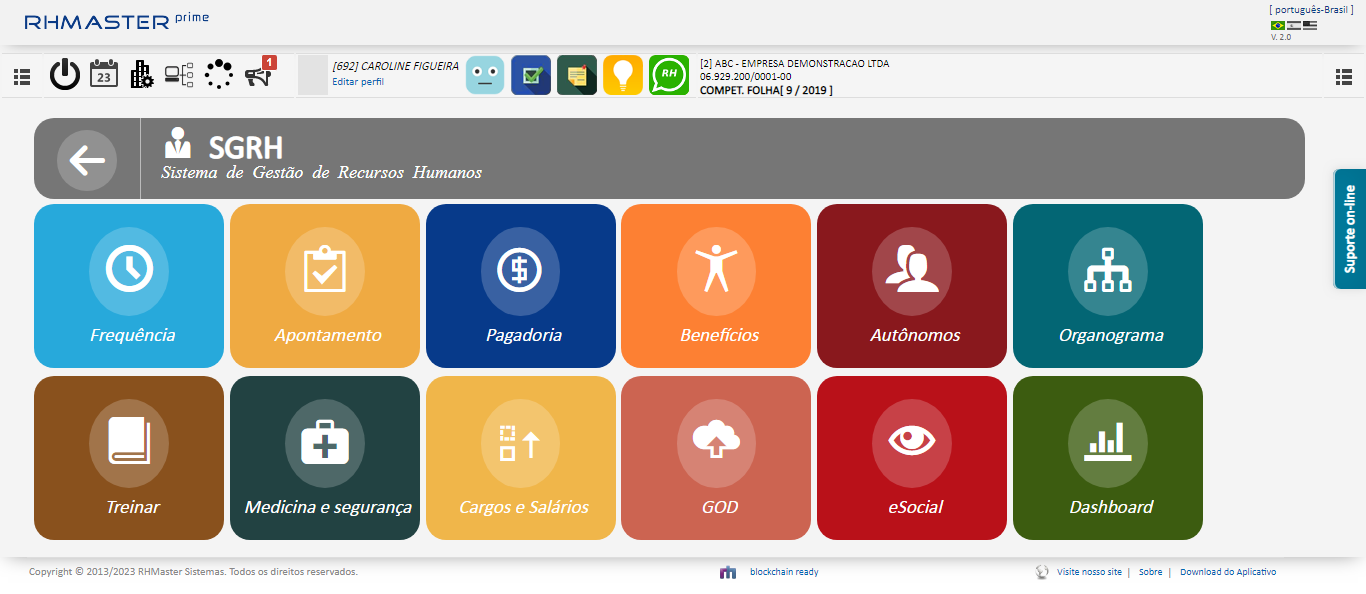This screenshot has width=1366, height=594.
Task: Open the company building settings icon
Action: point(142,75)
